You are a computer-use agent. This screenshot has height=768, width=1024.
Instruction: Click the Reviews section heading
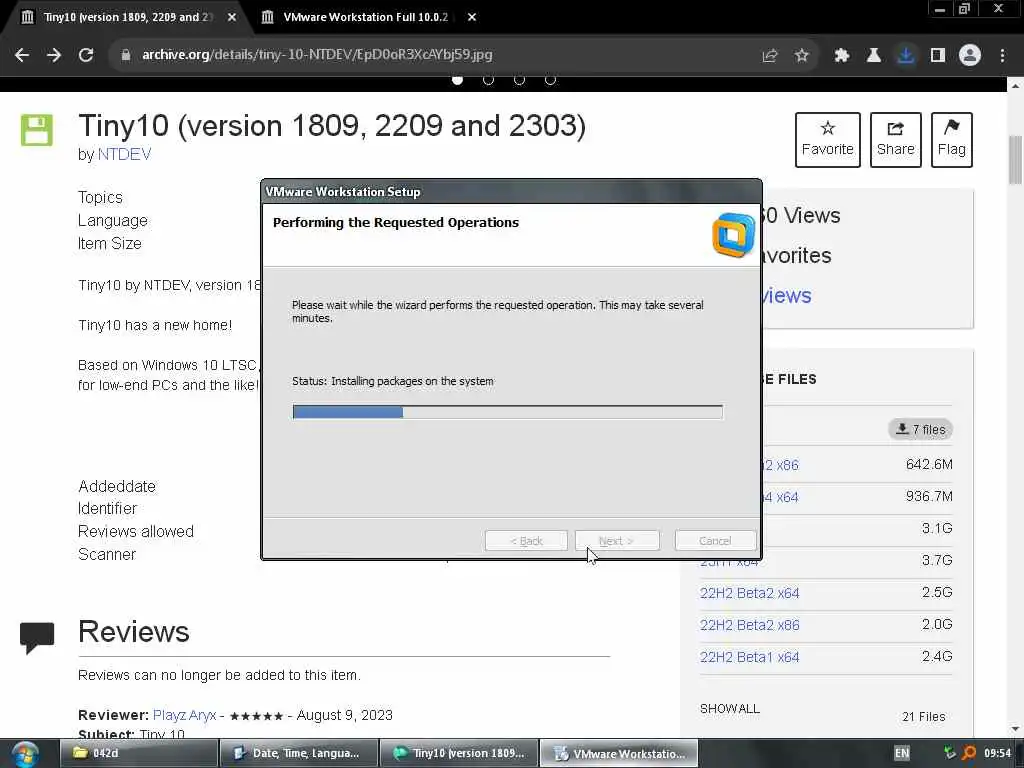click(134, 632)
